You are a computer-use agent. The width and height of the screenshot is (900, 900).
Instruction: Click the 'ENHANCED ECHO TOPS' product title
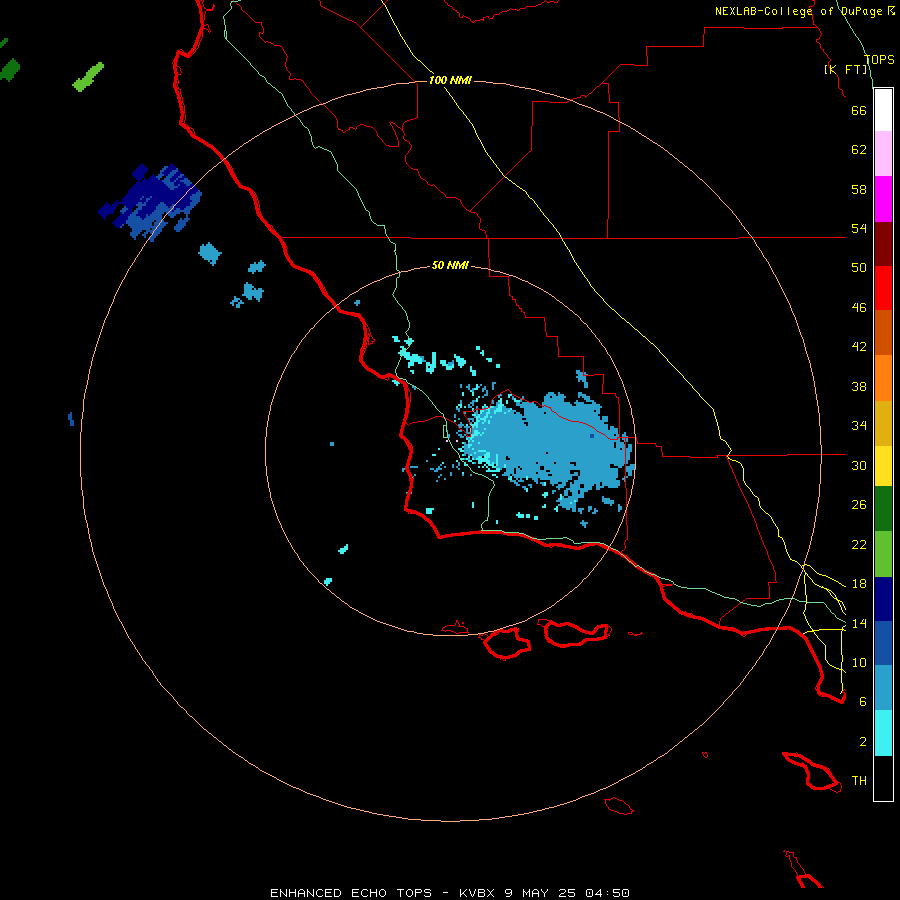(351, 893)
